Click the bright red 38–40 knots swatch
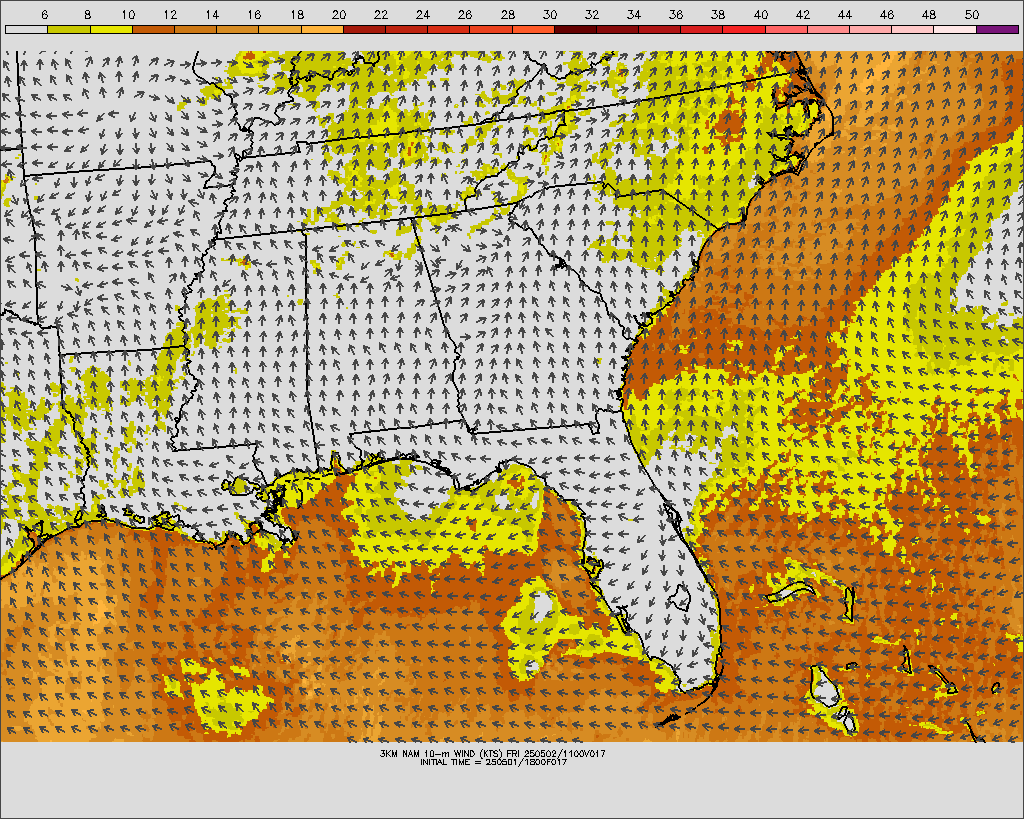Image resolution: width=1024 pixels, height=819 pixels. 744,29
